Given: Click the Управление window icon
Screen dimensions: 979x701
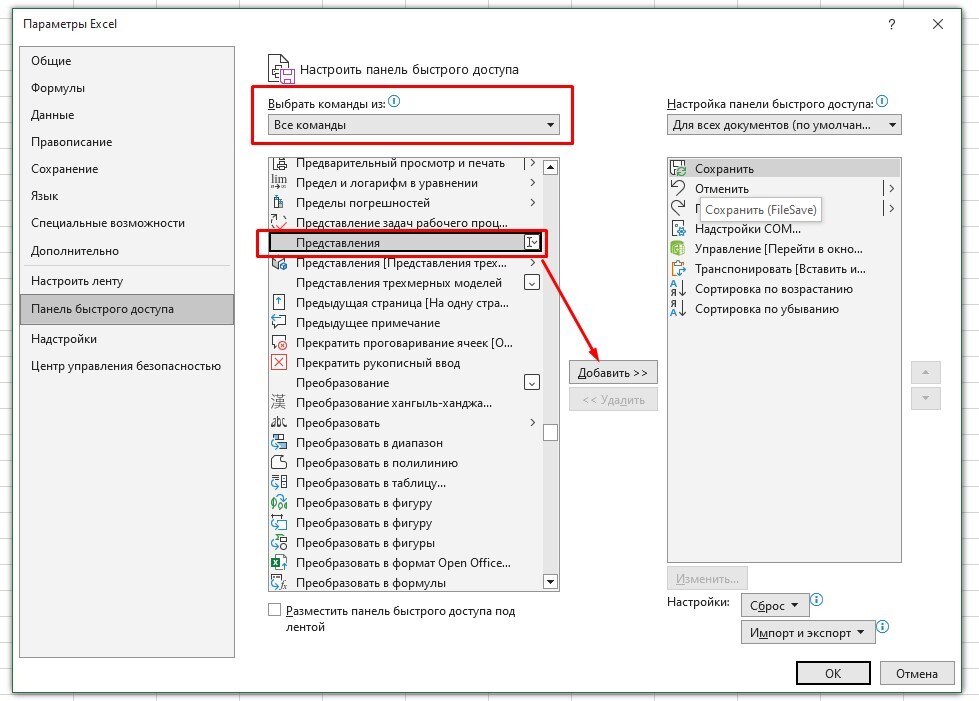Looking at the screenshot, I should 678,248.
